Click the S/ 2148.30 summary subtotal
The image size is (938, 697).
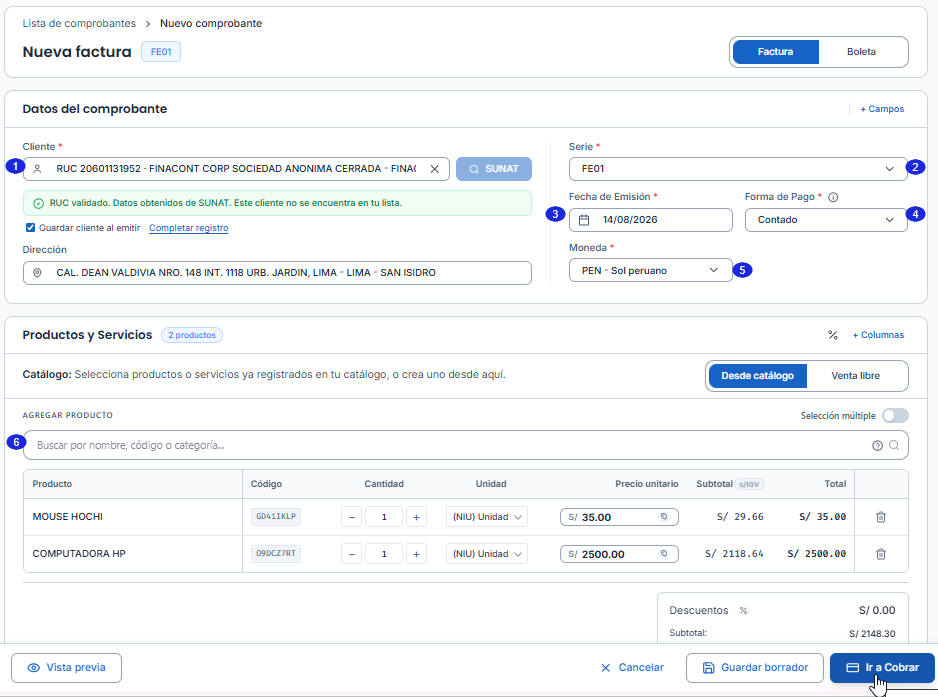[872, 634]
